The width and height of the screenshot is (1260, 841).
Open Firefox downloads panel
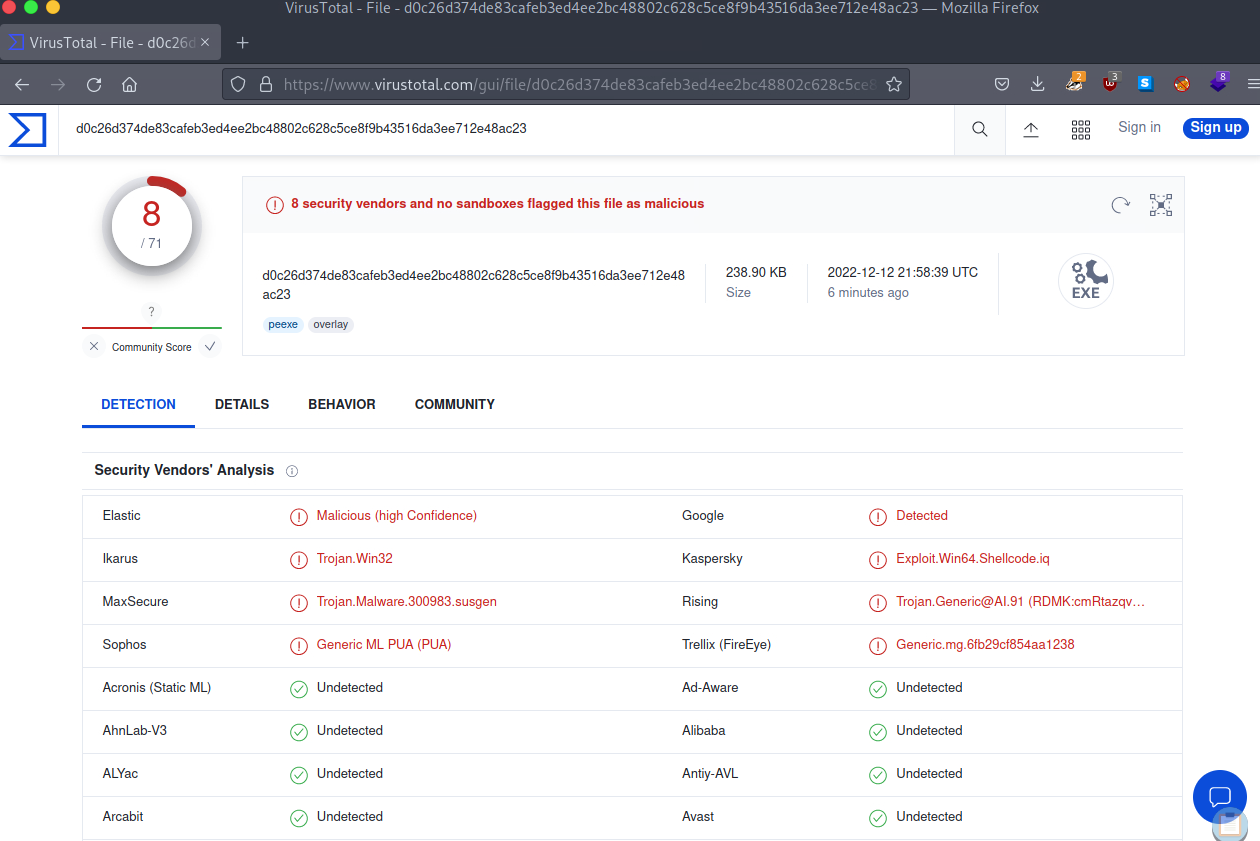(x=1038, y=85)
